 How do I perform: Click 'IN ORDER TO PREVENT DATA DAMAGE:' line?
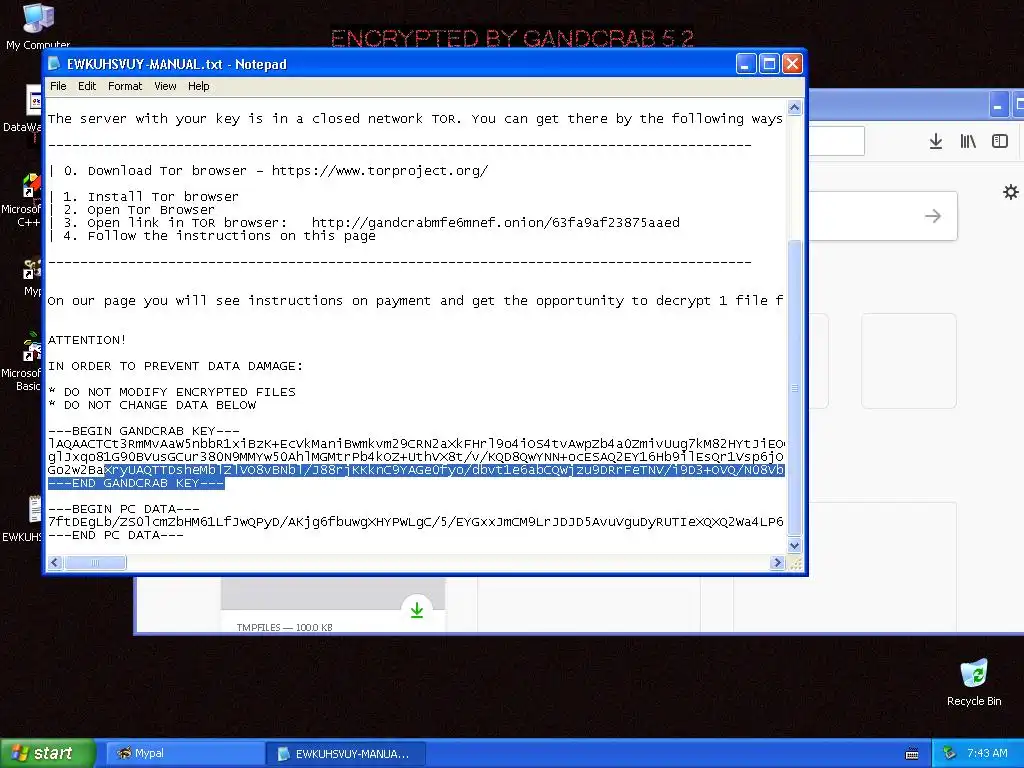pos(176,366)
